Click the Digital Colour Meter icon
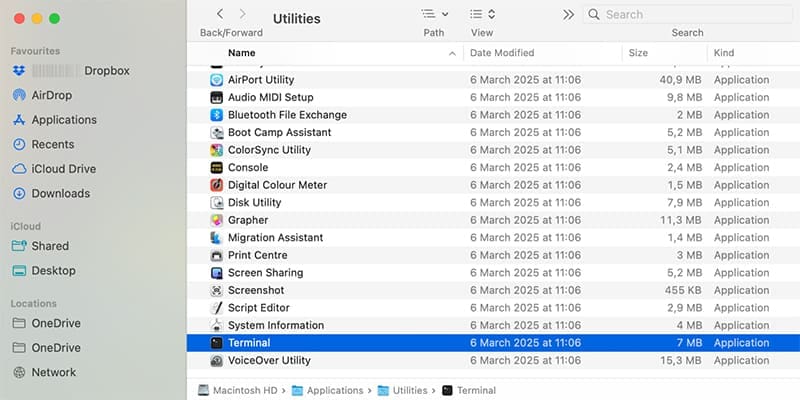 217,185
